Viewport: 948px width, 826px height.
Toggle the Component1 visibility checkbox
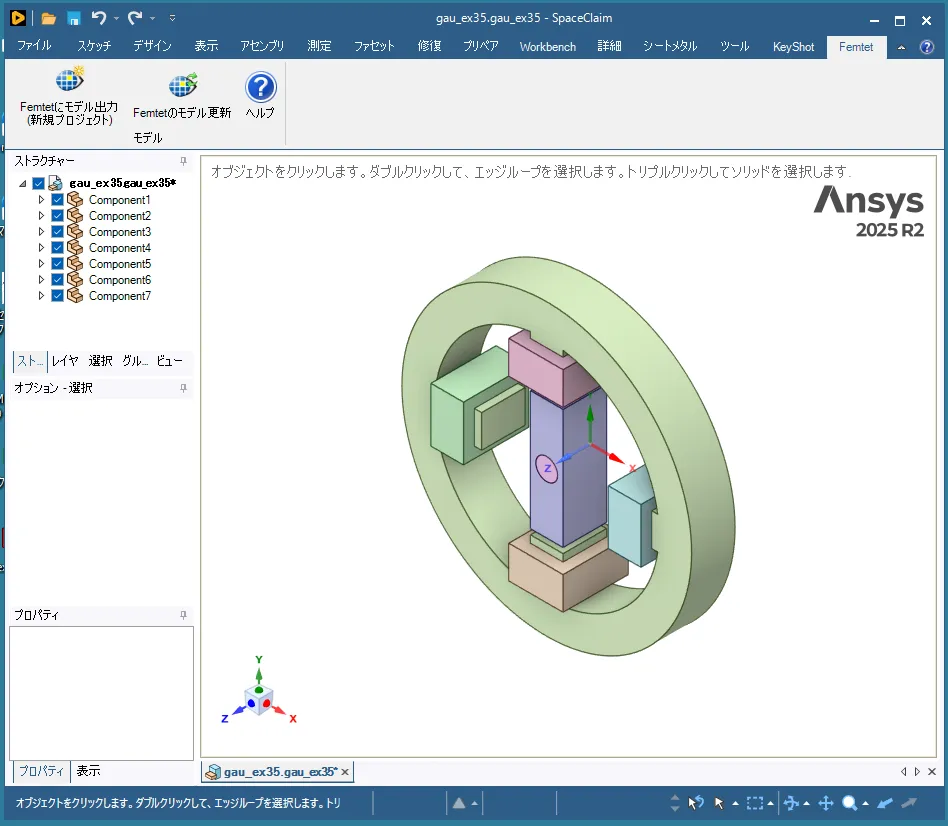pyautogui.click(x=57, y=200)
